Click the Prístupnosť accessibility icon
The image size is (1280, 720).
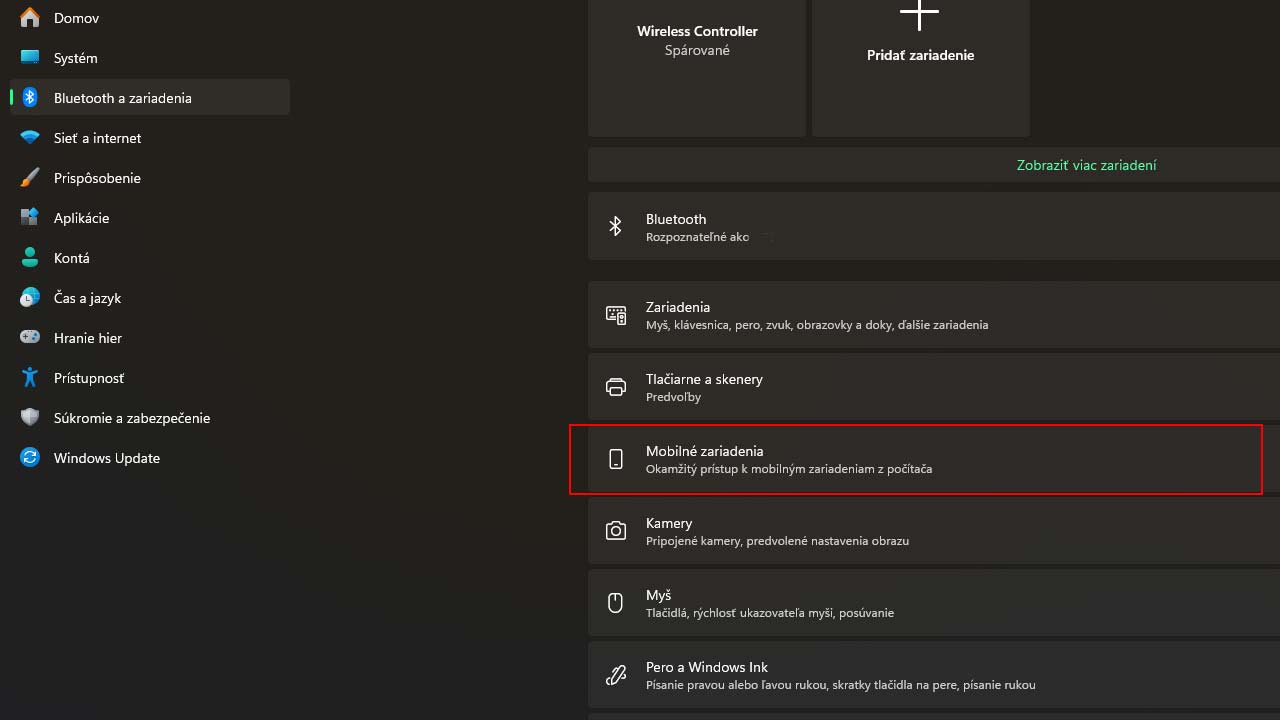pos(30,378)
